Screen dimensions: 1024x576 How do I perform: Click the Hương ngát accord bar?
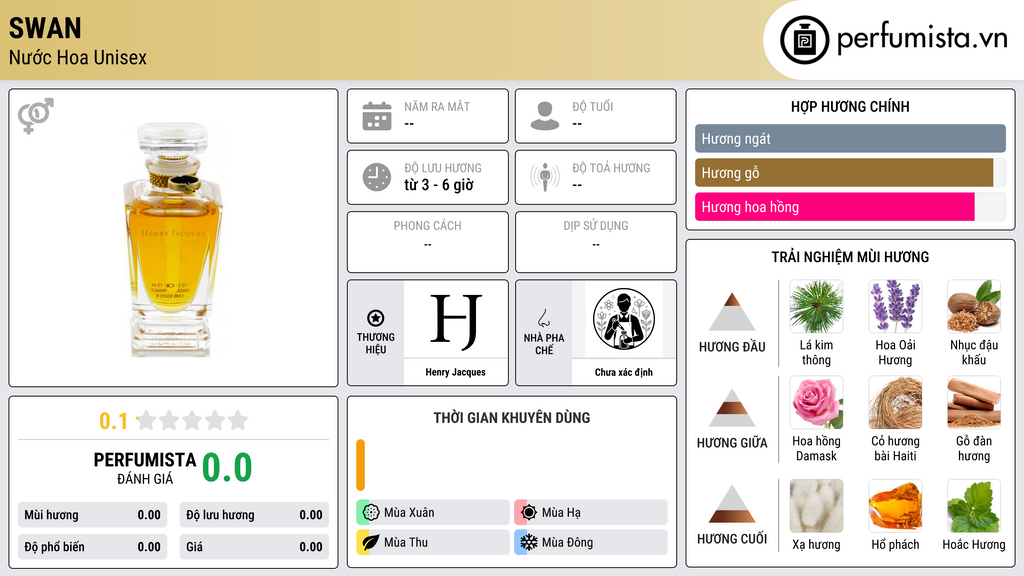pos(850,138)
